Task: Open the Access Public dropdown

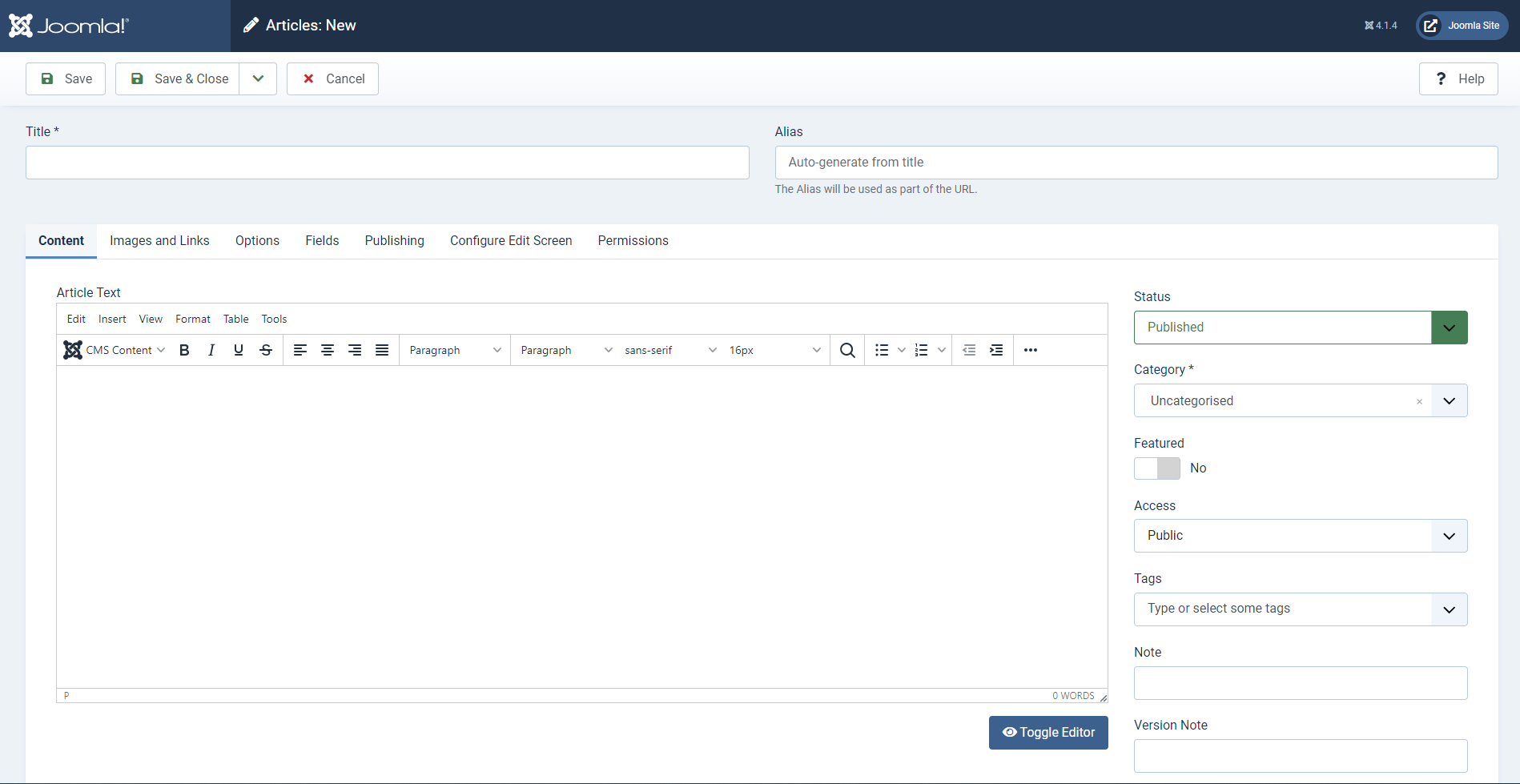Action: tap(1301, 536)
